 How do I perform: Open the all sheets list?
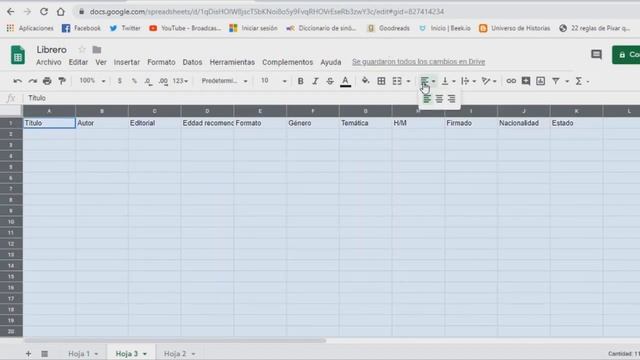tap(44, 353)
